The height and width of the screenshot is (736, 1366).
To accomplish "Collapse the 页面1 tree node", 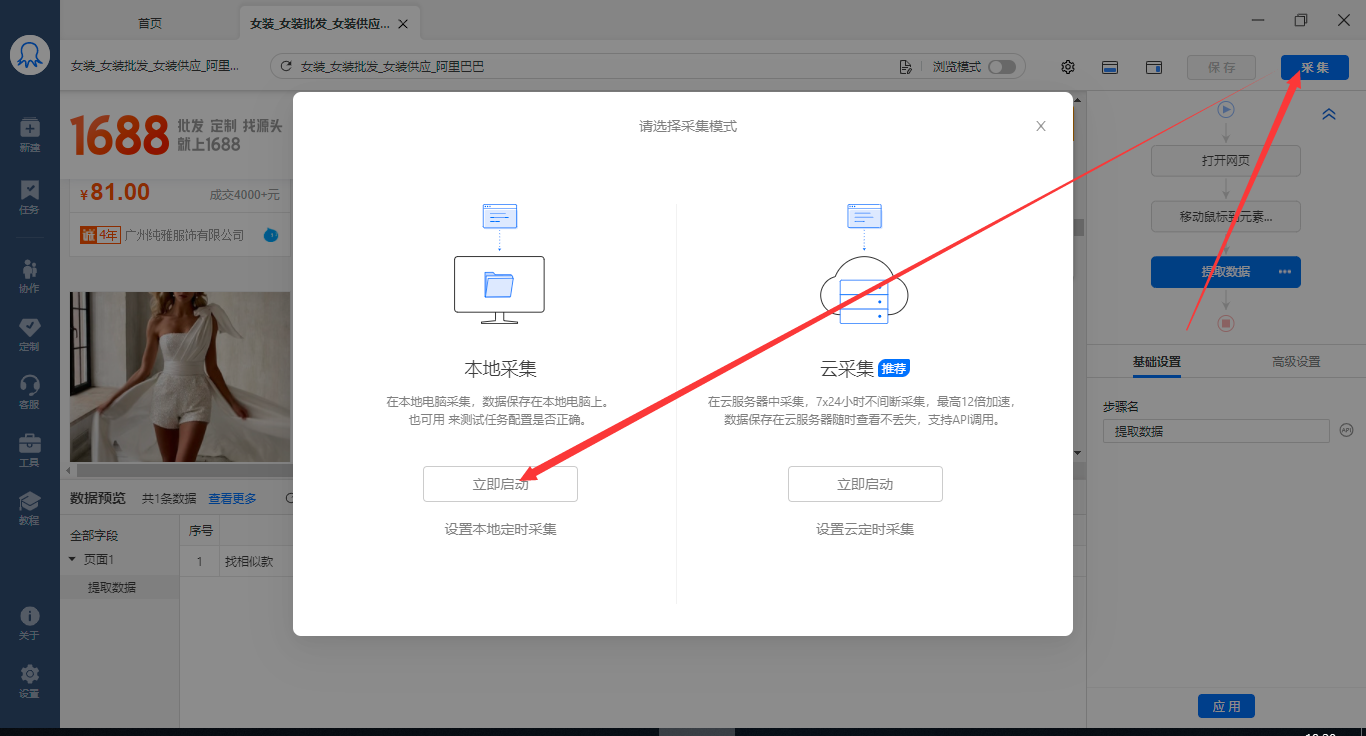I will click(x=72, y=559).
